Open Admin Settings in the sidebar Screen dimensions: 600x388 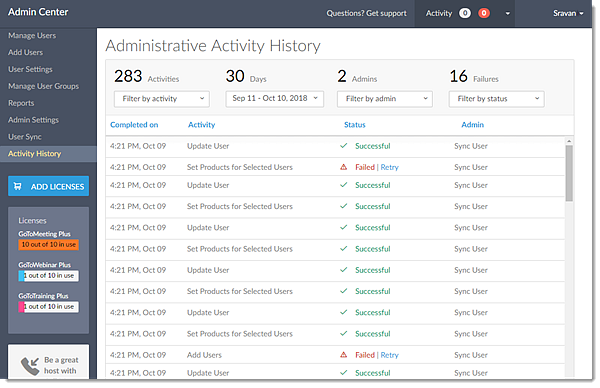pyautogui.click(x=33, y=120)
